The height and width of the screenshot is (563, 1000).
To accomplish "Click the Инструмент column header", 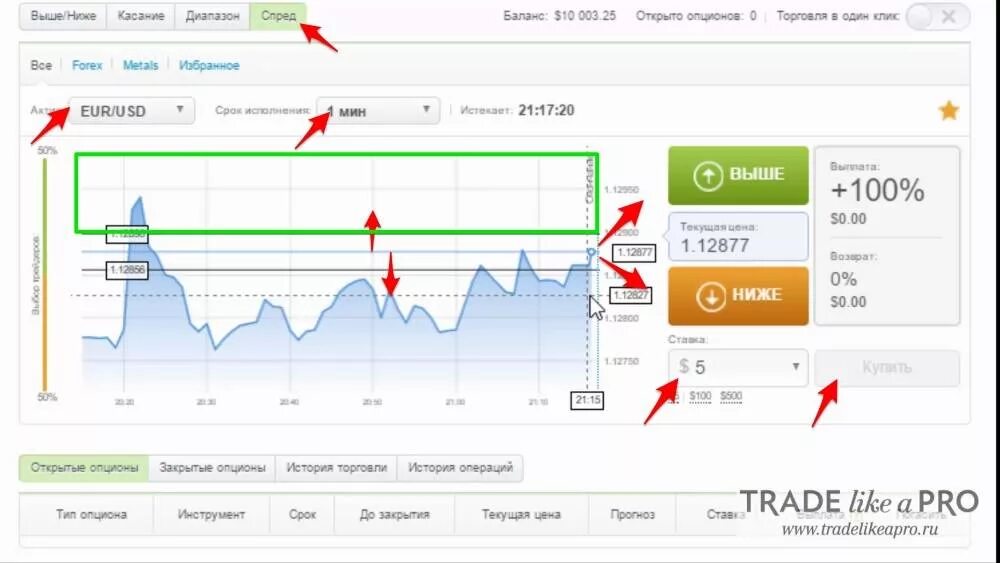I will coord(211,515).
